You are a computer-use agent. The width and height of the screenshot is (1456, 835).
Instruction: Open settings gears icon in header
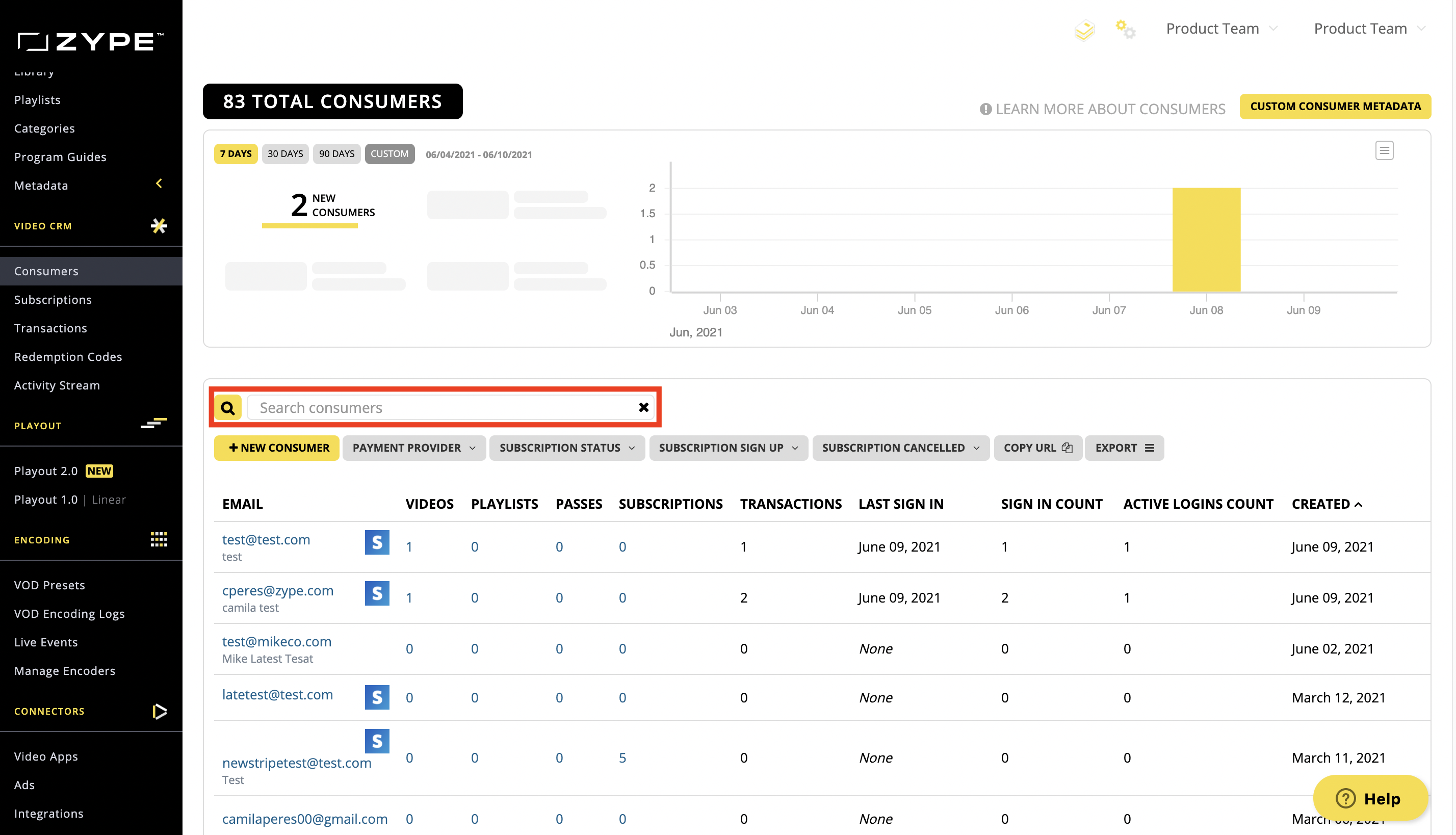(1125, 29)
